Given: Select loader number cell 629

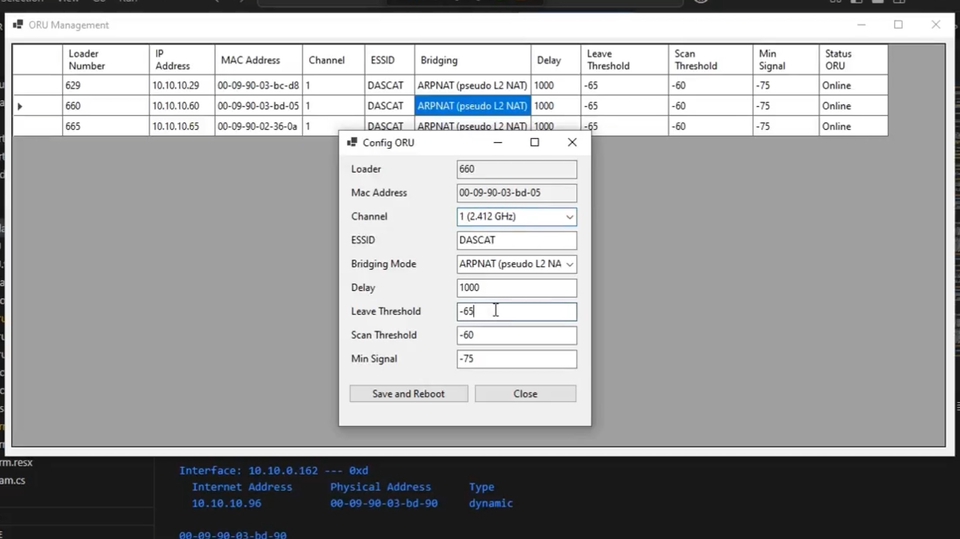Looking at the screenshot, I should [x=105, y=85].
